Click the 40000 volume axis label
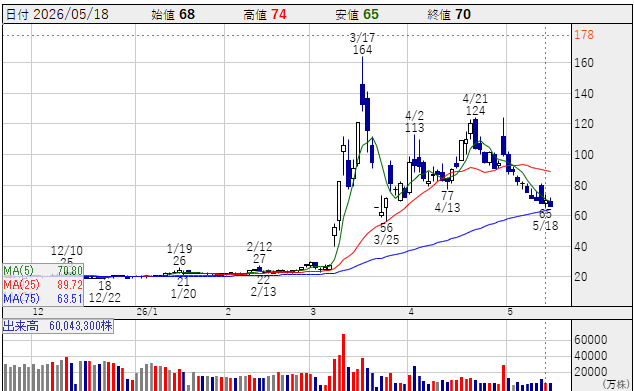 590,356
